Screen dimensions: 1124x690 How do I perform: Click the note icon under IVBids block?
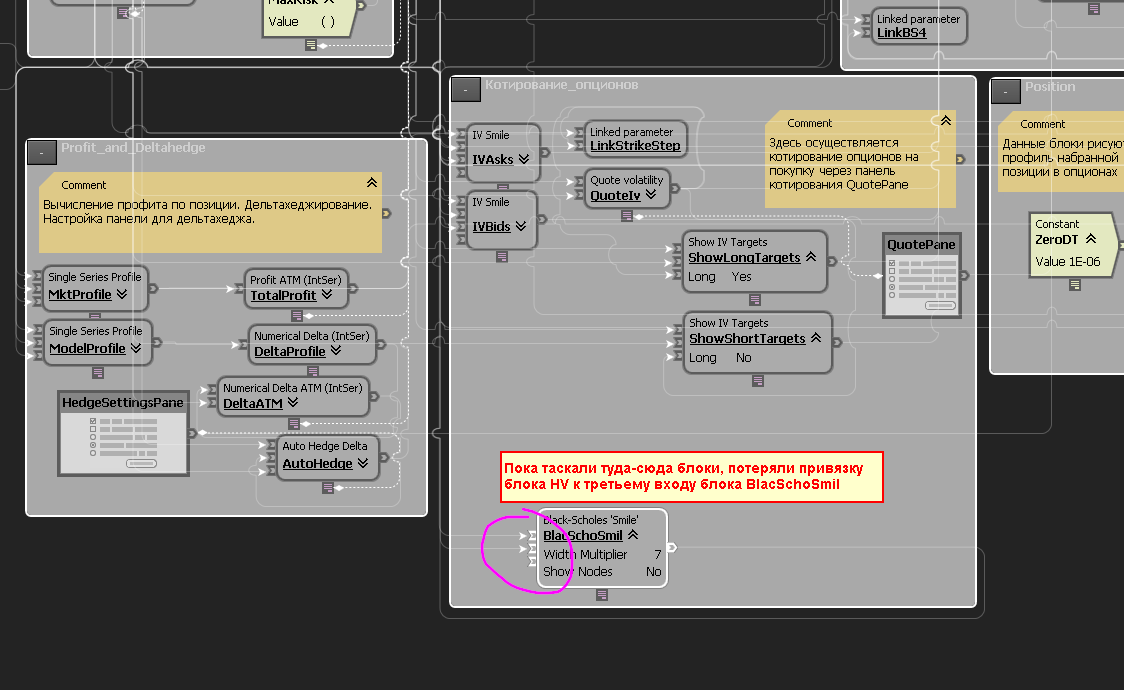(502, 257)
